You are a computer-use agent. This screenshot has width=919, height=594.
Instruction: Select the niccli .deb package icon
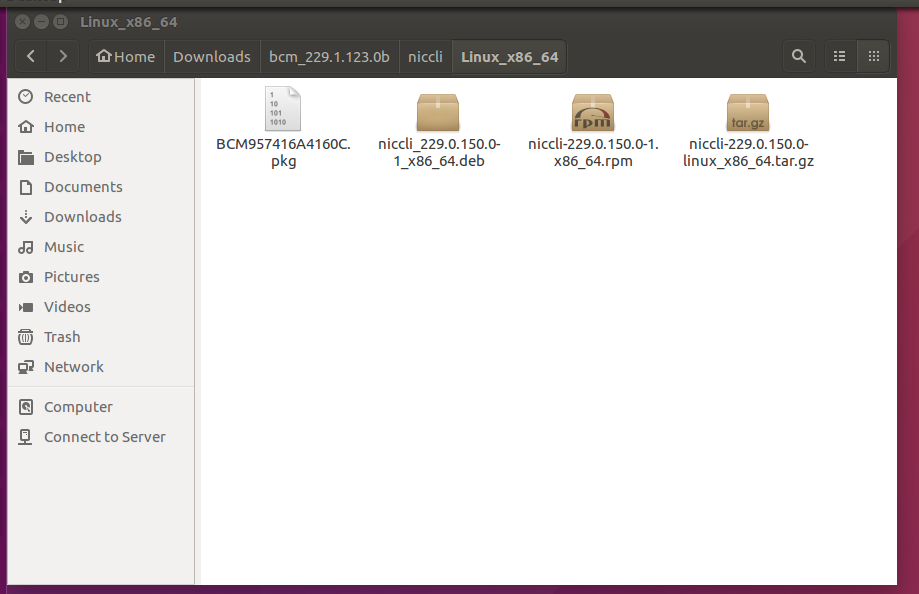[437, 112]
